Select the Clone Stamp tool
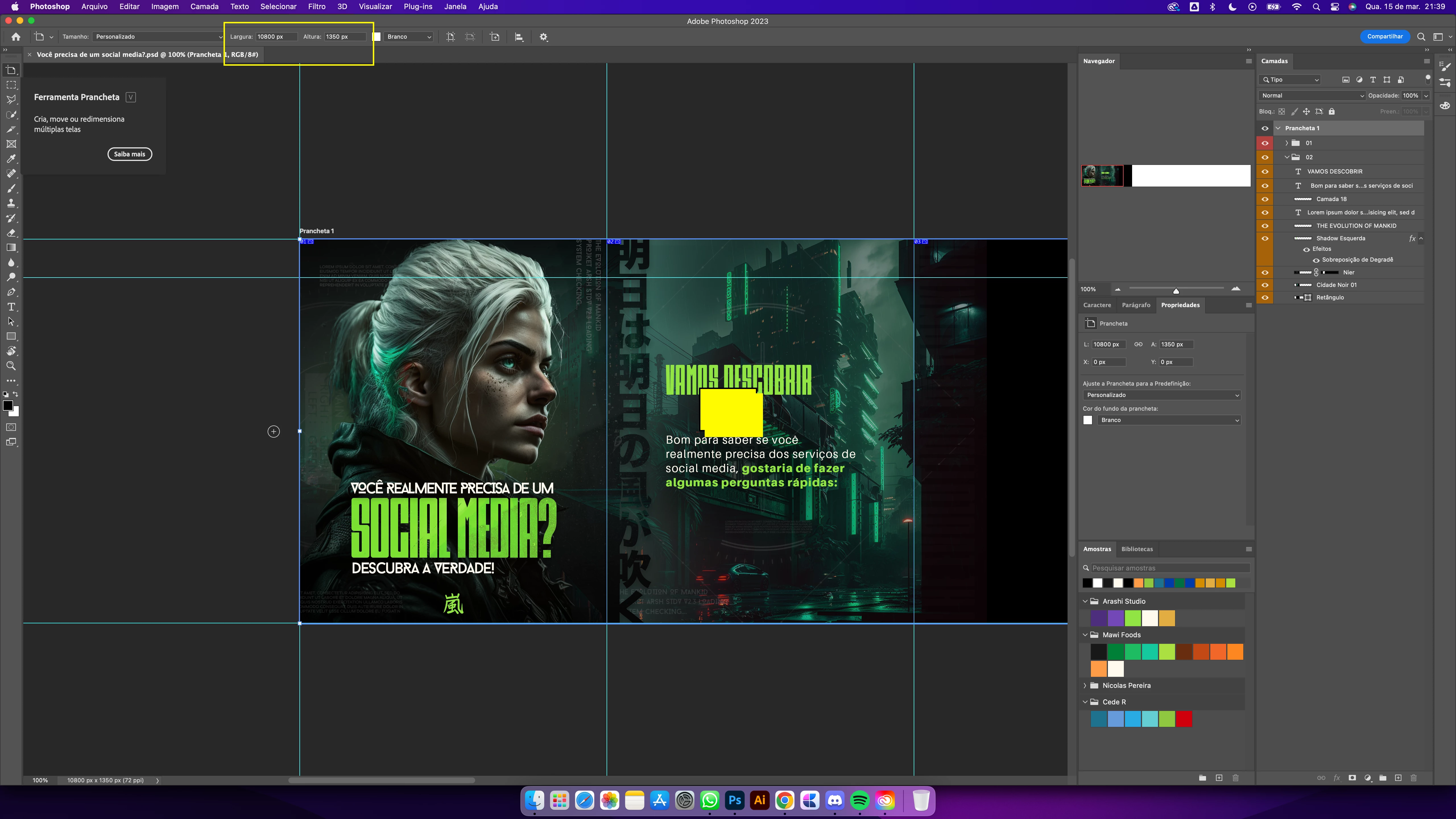The height and width of the screenshot is (819, 1456). click(11, 203)
